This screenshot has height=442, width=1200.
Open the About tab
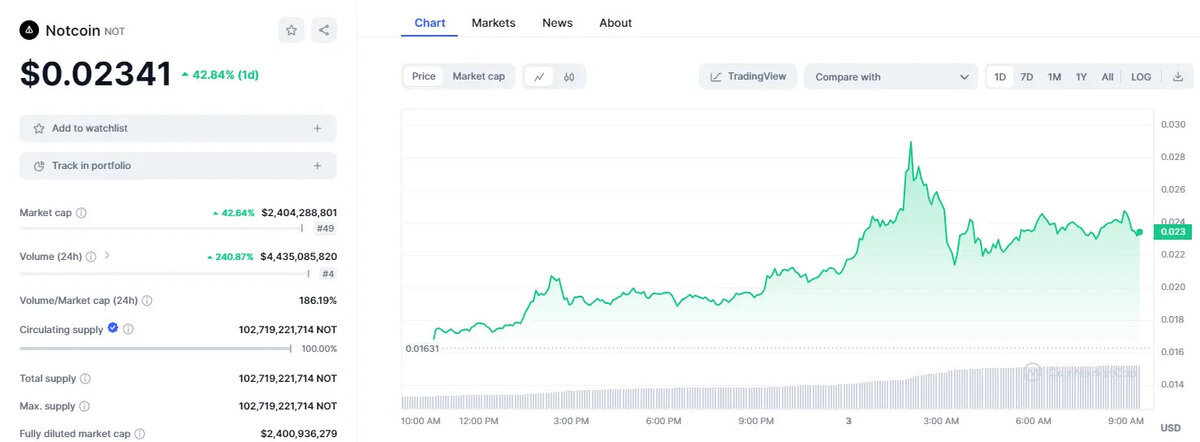coord(616,22)
